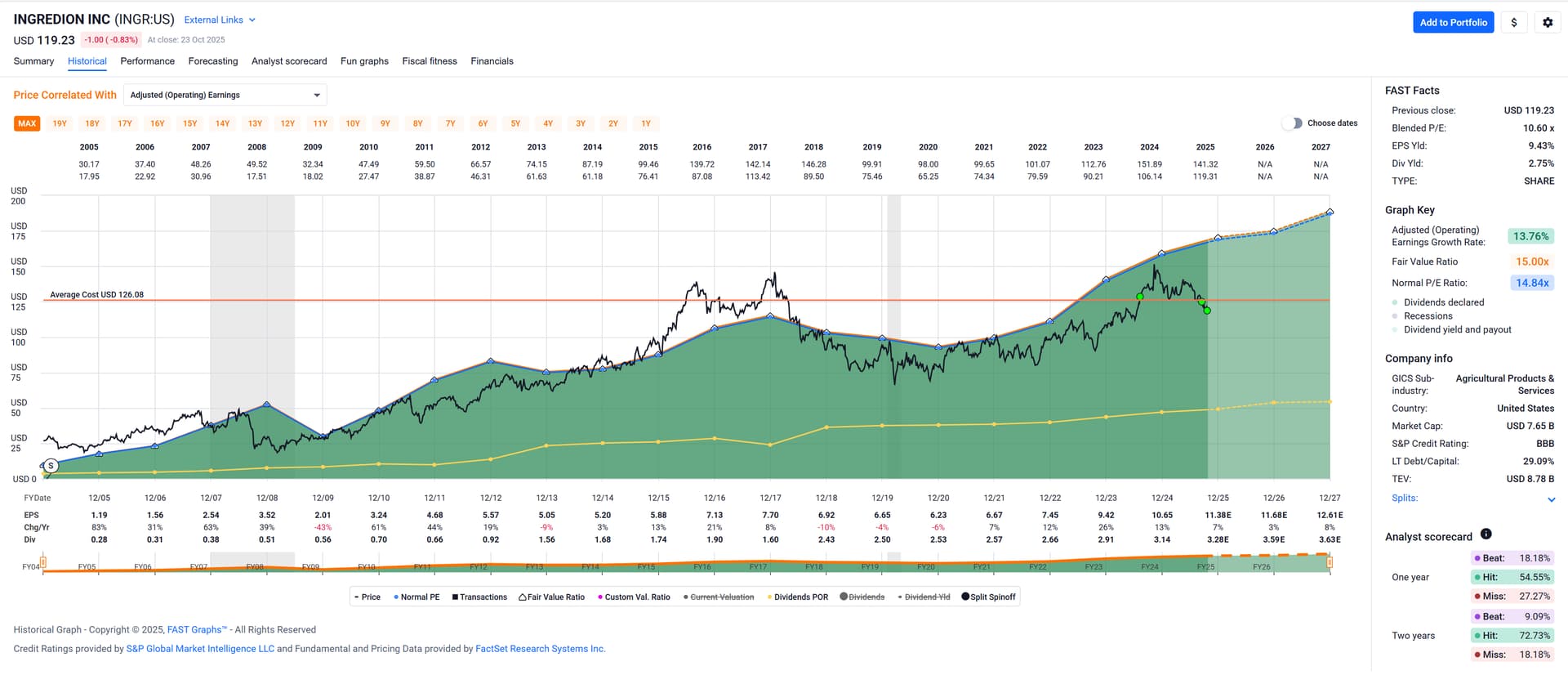
Task: Expand the Splits section
Action: 1551,499
